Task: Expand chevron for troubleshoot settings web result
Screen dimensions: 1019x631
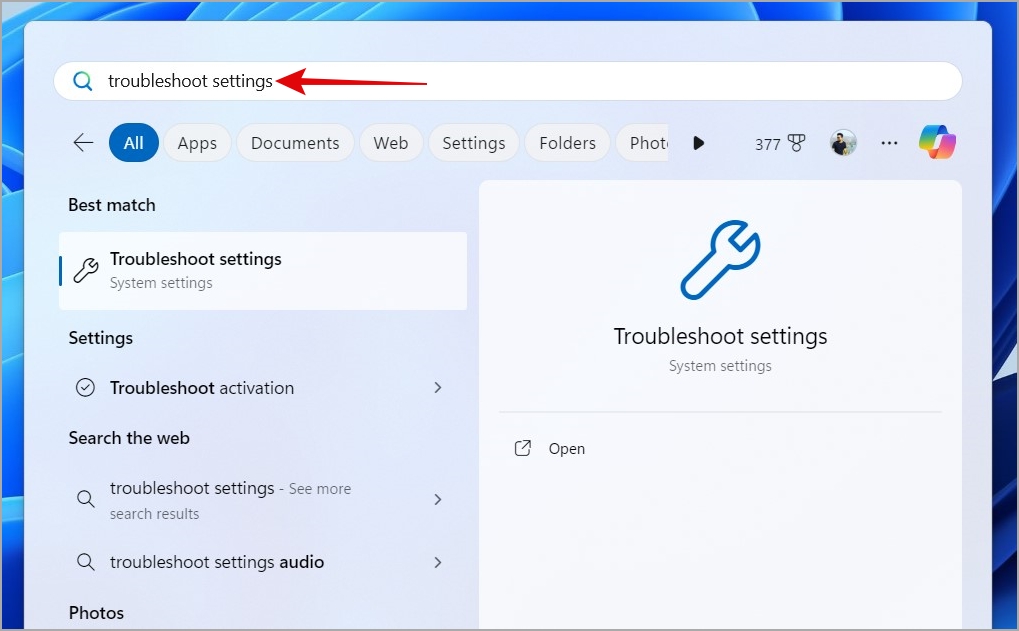Action: tap(438, 499)
